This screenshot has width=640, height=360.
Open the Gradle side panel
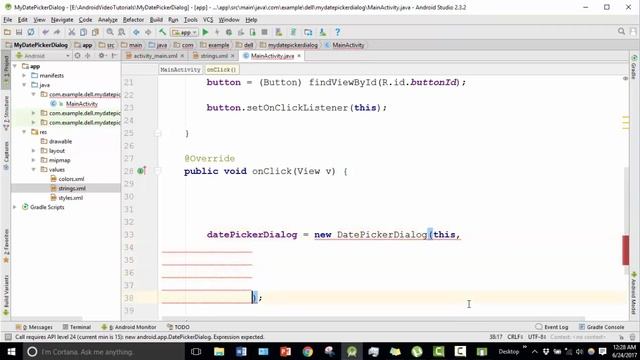(634, 67)
